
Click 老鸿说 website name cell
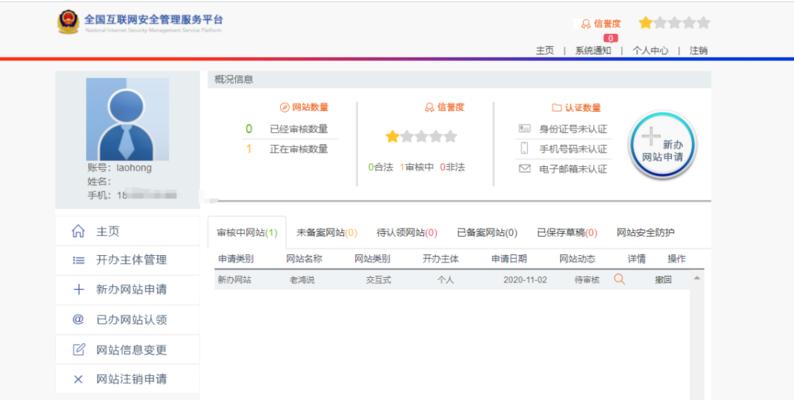click(x=302, y=279)
